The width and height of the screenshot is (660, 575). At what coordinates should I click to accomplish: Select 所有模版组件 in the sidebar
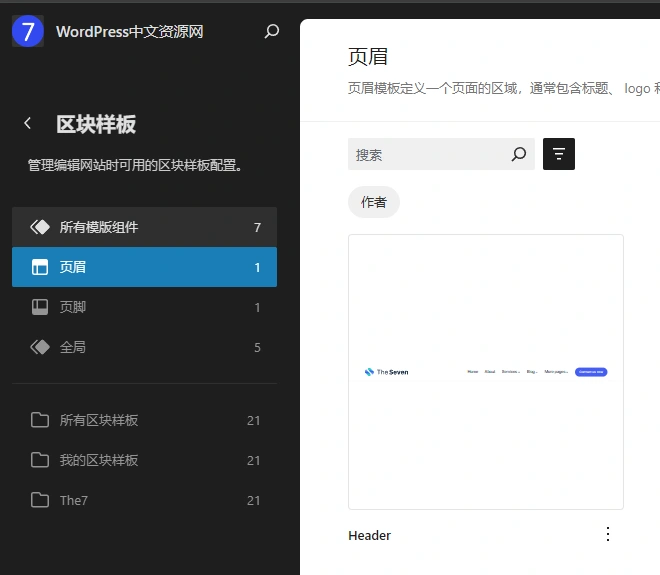pos(144,227)
